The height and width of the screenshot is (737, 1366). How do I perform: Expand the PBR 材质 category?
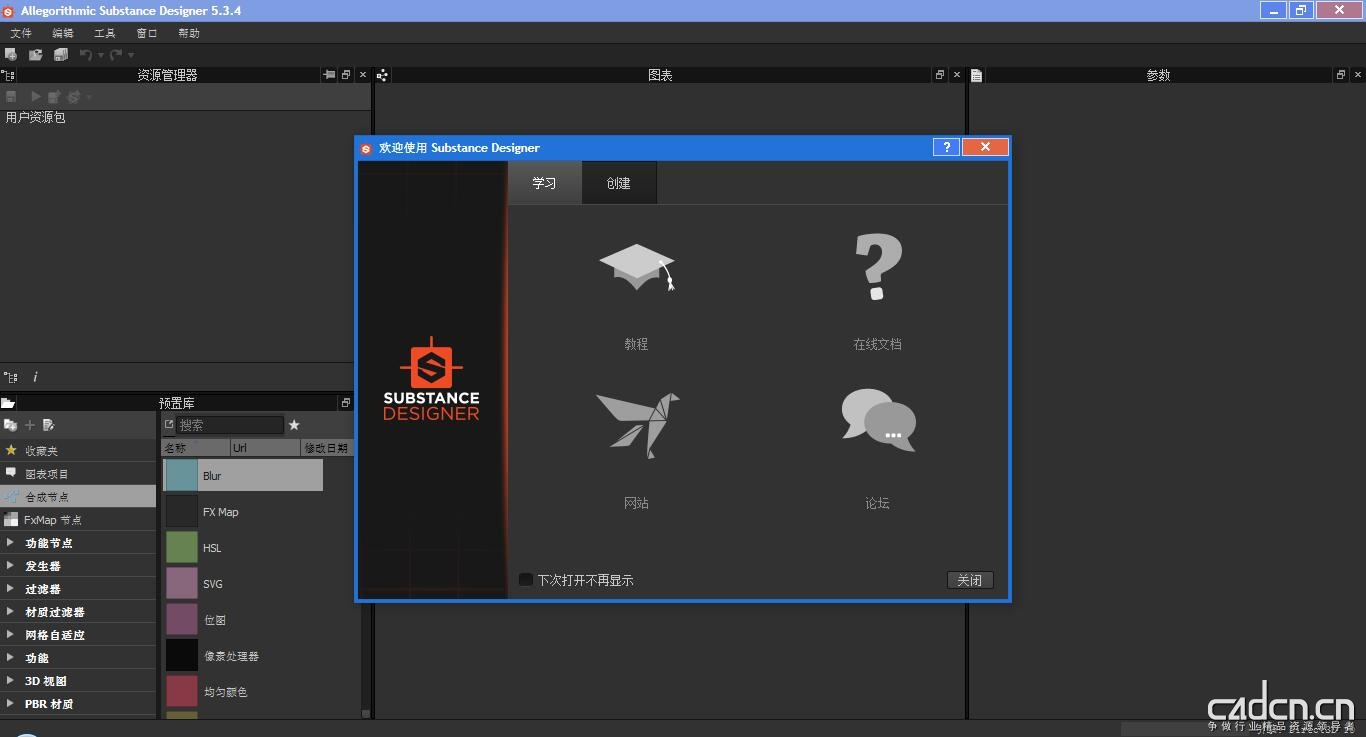point(10,704)
